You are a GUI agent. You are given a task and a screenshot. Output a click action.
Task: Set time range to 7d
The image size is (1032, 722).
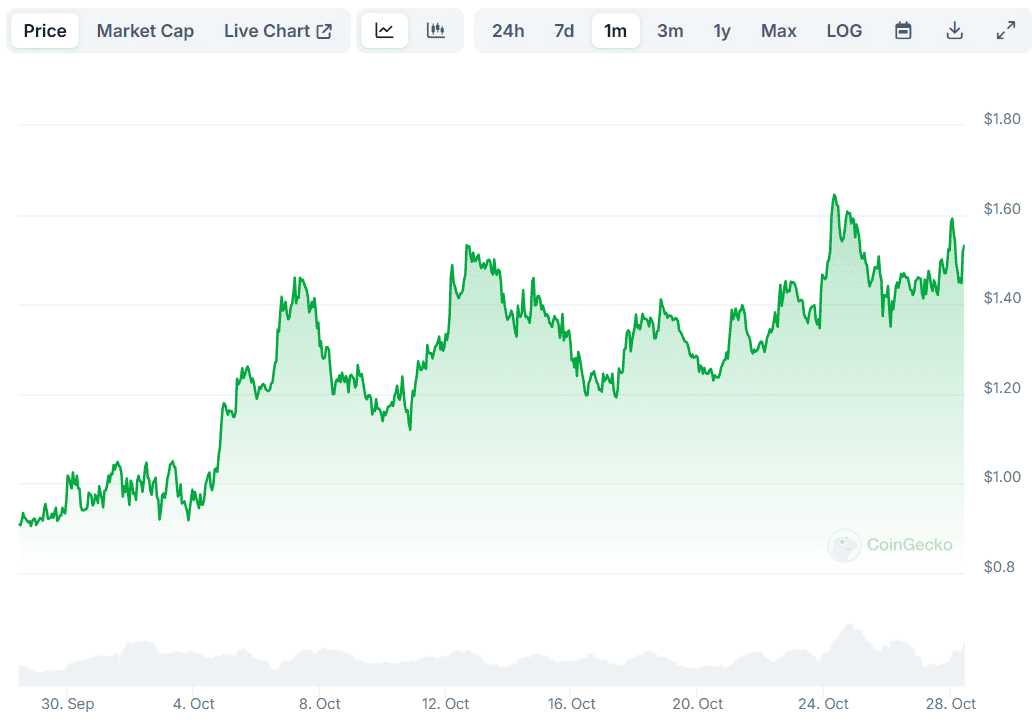click(564, 31)
